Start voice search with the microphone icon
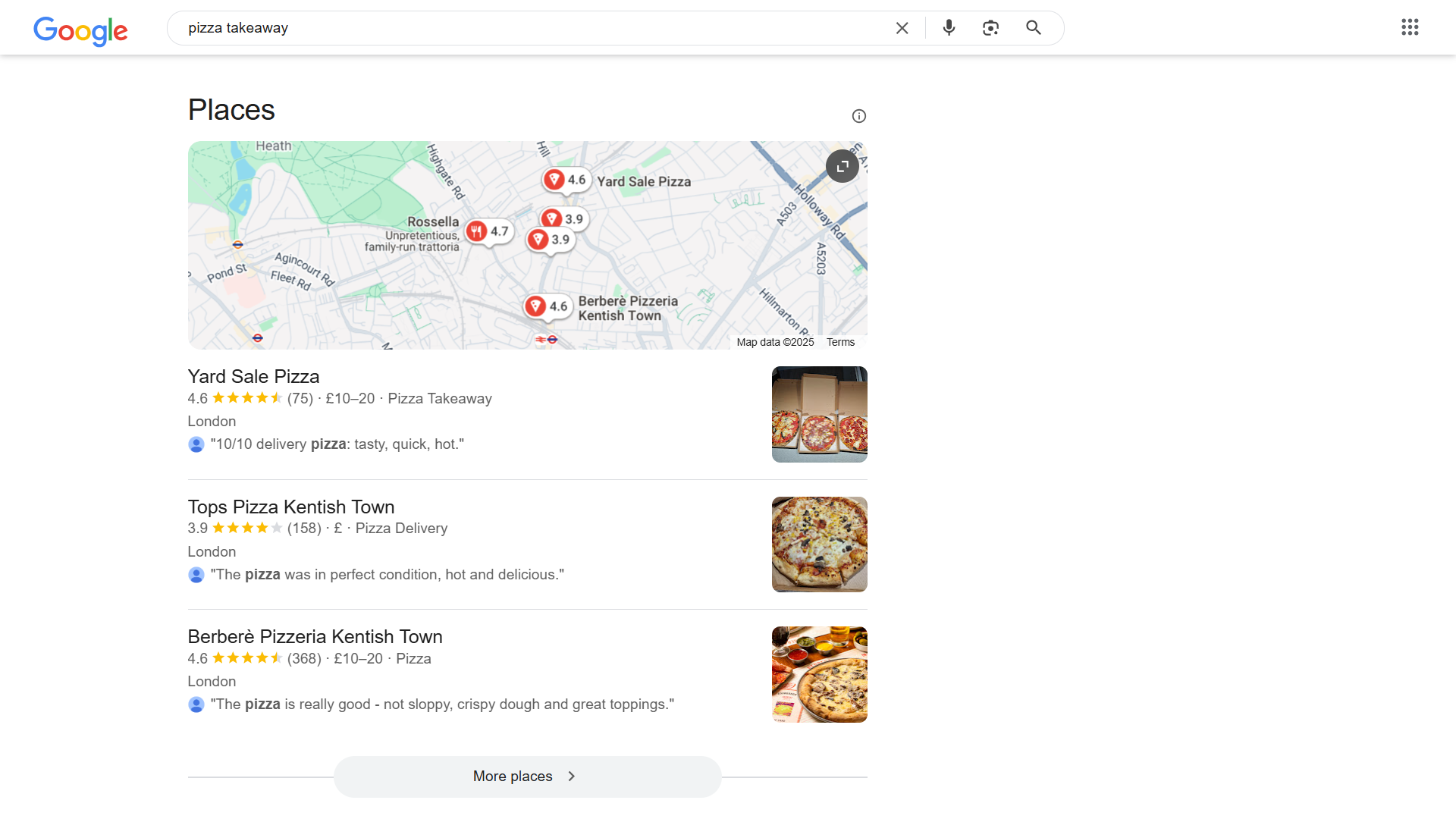This screenshot has width=1456, height=819. 949,28
